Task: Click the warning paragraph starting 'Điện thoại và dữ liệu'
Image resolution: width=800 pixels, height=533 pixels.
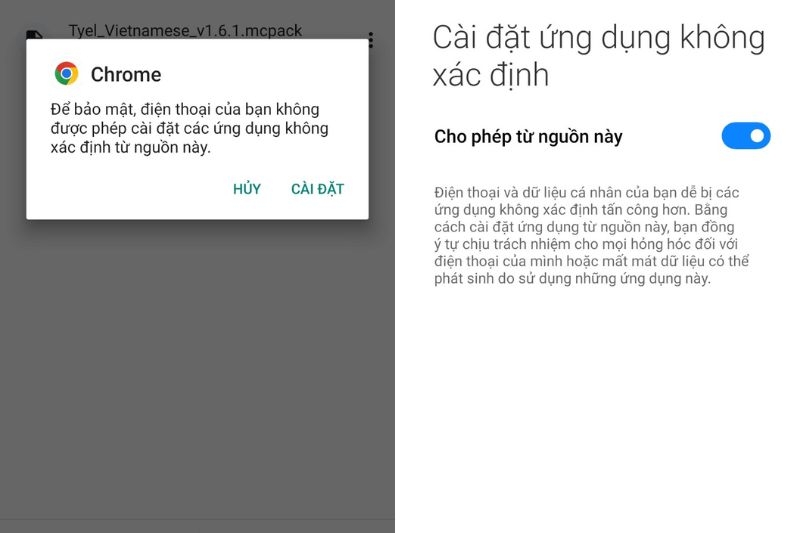Action: 591,236
